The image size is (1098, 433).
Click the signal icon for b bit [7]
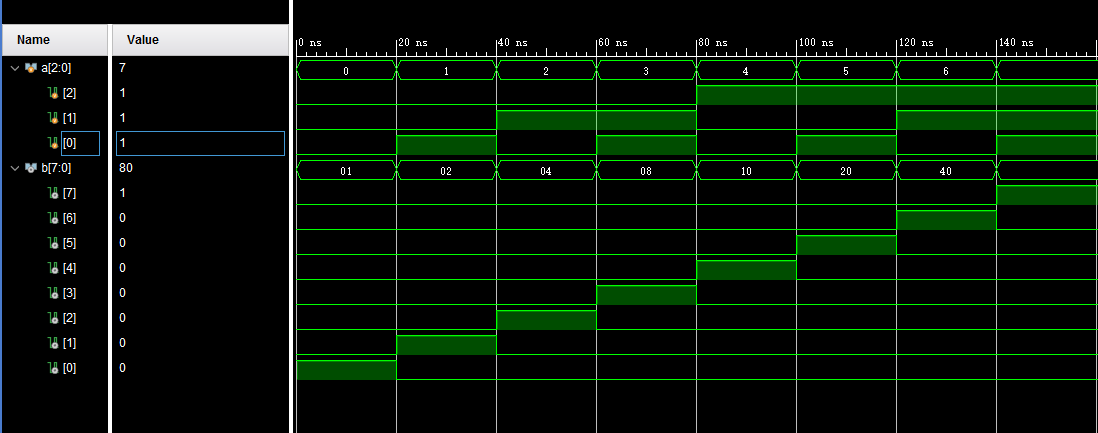pos(53,193)
